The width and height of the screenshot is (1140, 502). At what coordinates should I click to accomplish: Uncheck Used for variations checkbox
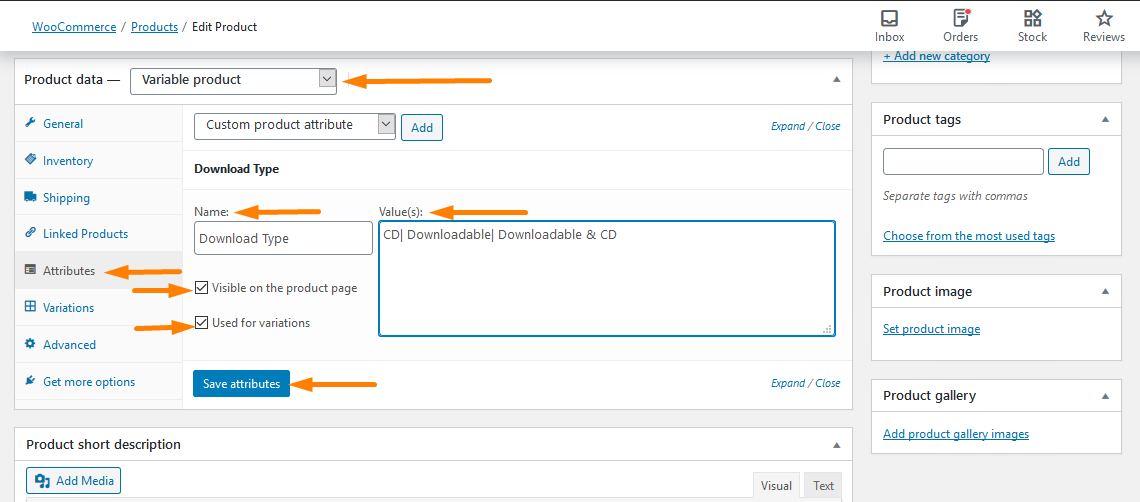click(202, 323)
